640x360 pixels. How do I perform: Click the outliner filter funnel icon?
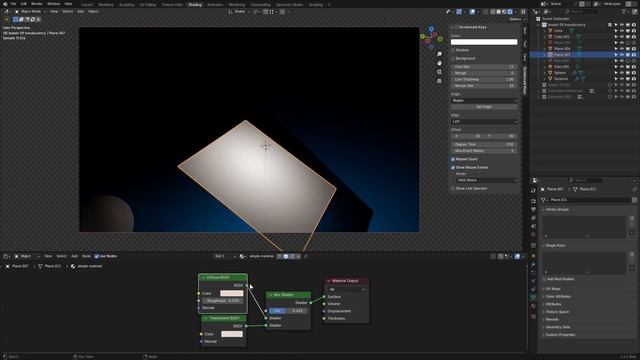pos(624,12)
